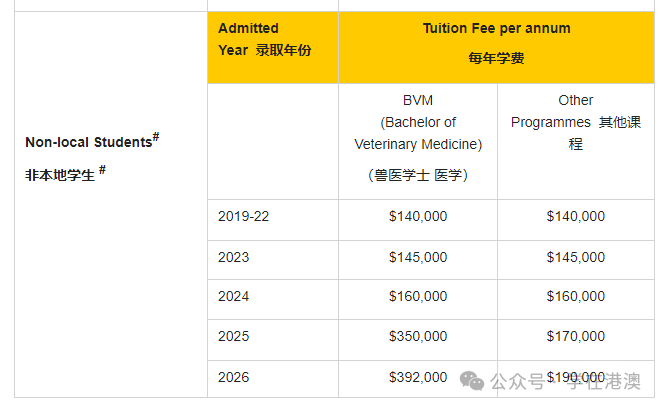Click the $350,000 BVM fee cell
Image resolution: width=662 pixels, height=408 pixels.
(418, 337)
